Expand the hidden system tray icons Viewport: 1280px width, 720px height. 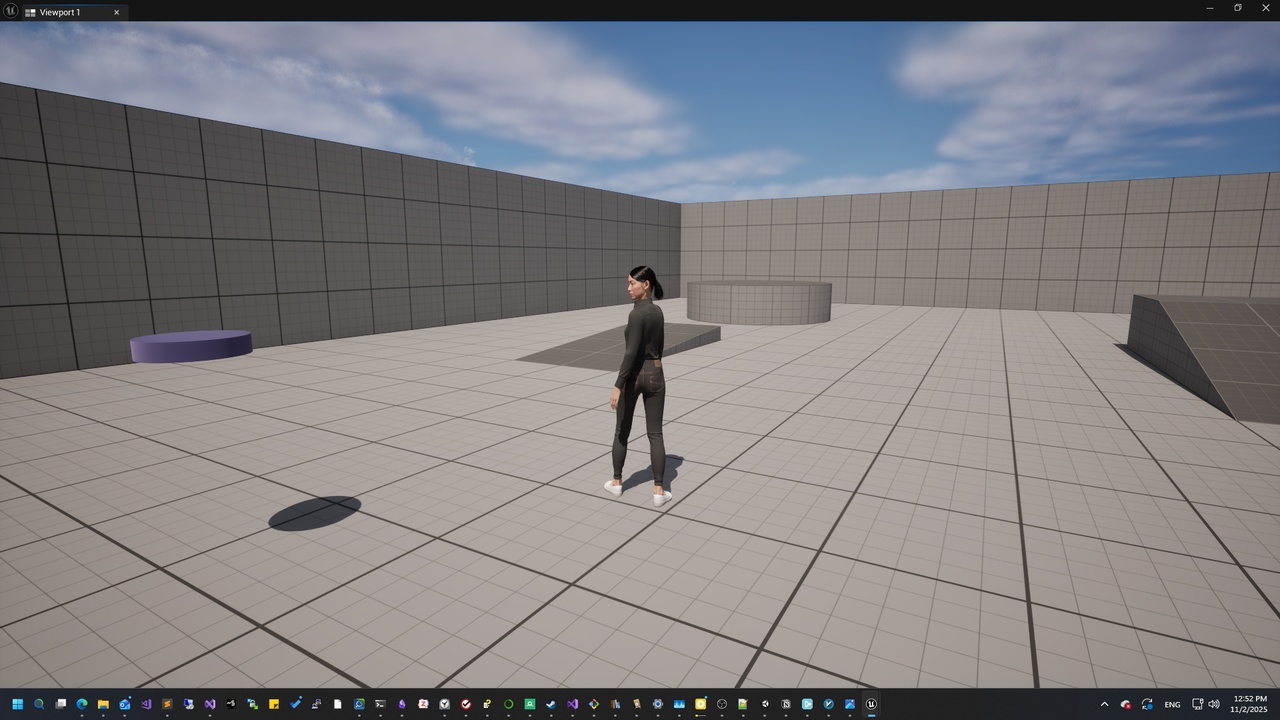(x=1104, y=704)
